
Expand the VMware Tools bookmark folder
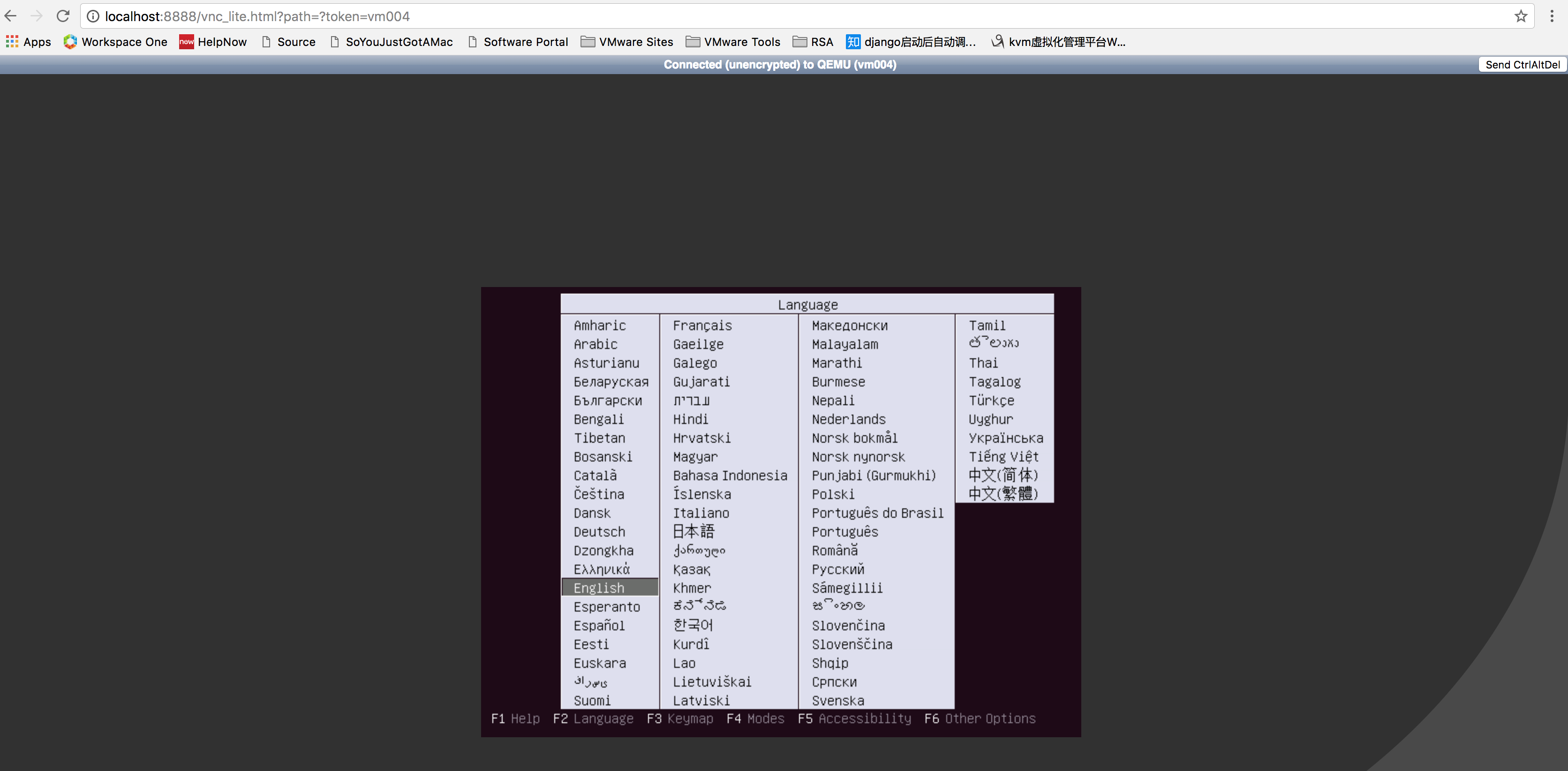733,42
